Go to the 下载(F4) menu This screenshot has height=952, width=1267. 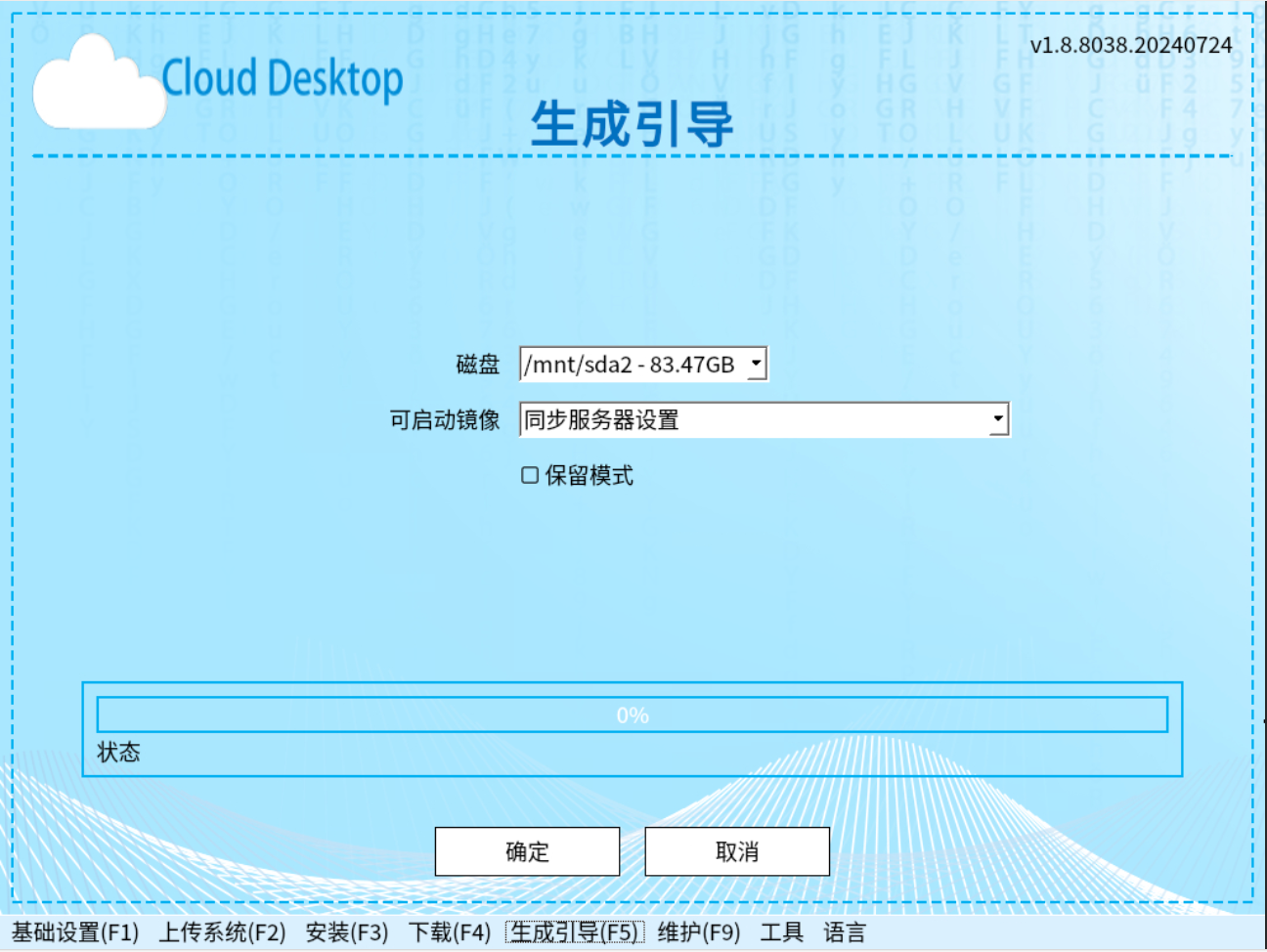coord(450,932)
